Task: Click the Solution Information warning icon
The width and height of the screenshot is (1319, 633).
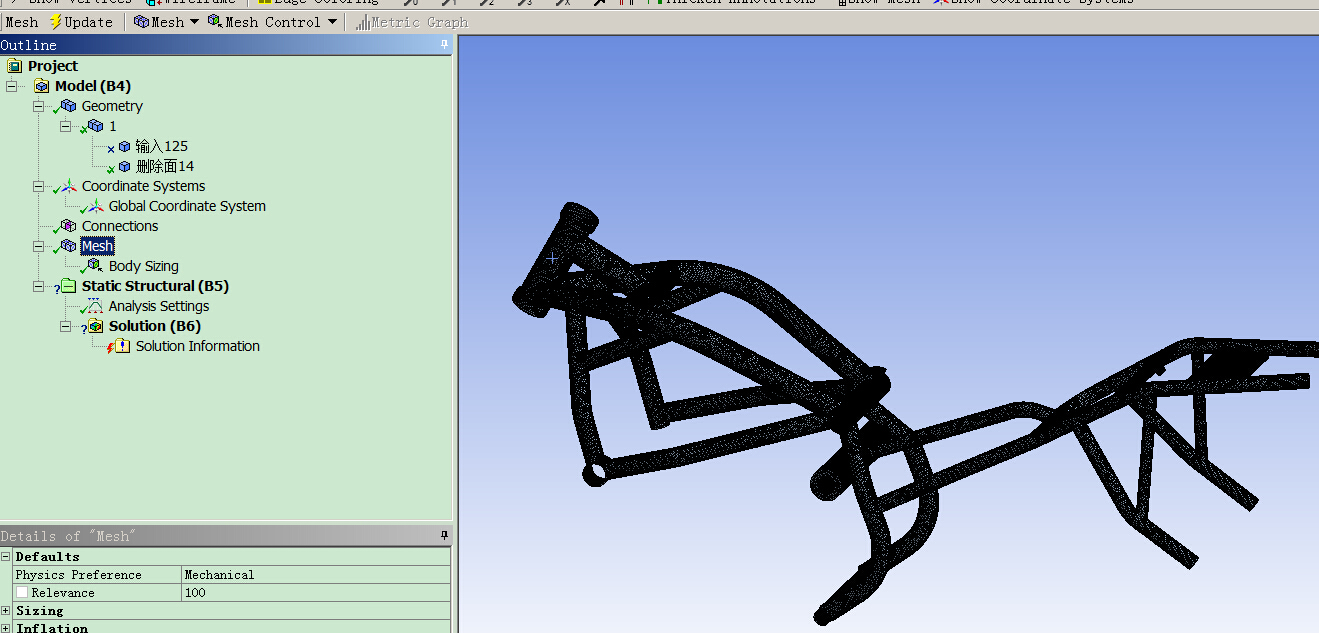Action: [122, 346]
